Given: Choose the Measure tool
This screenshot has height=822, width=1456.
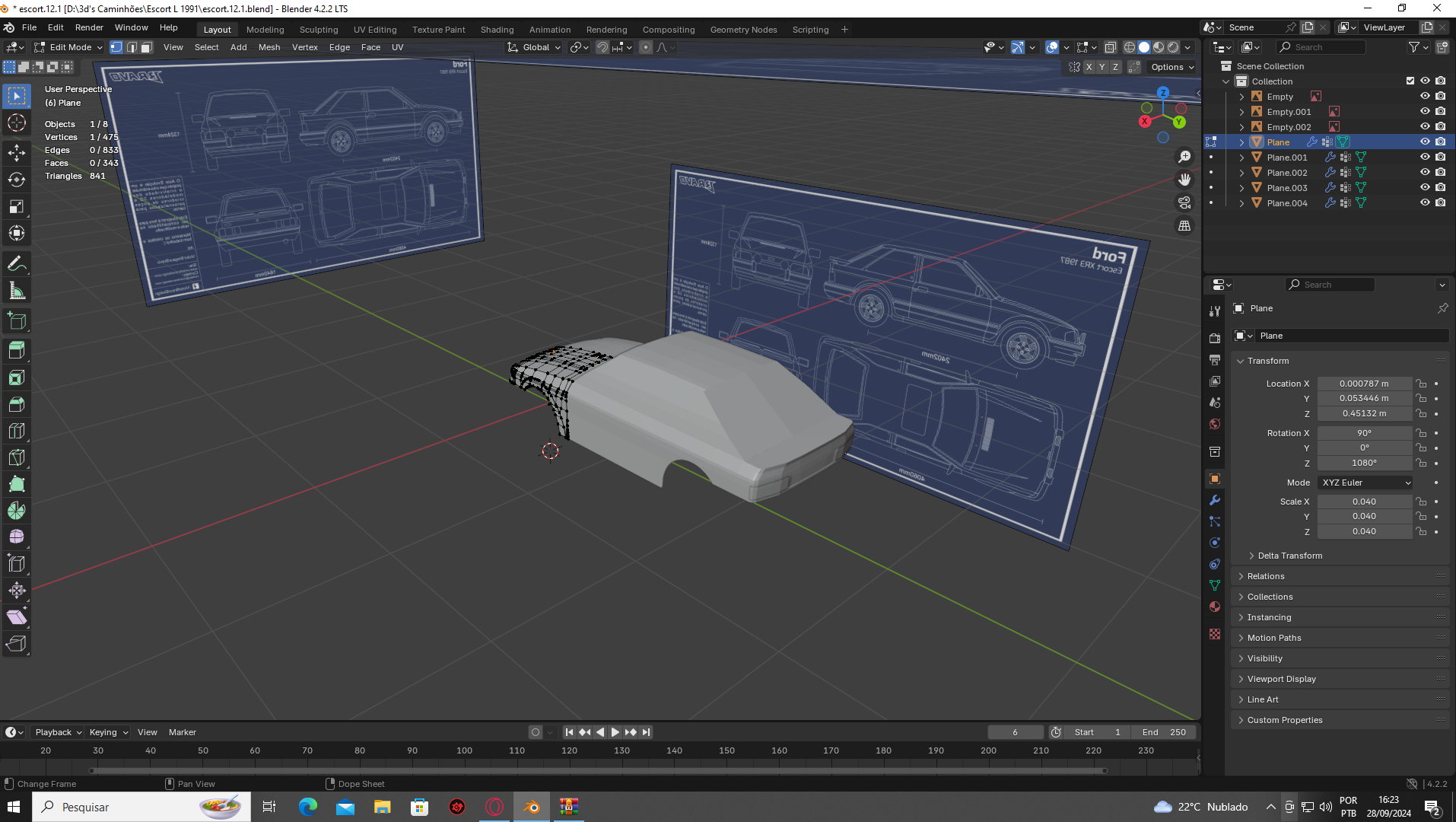Looking at the screenshot, I should (x=17, y=291).
